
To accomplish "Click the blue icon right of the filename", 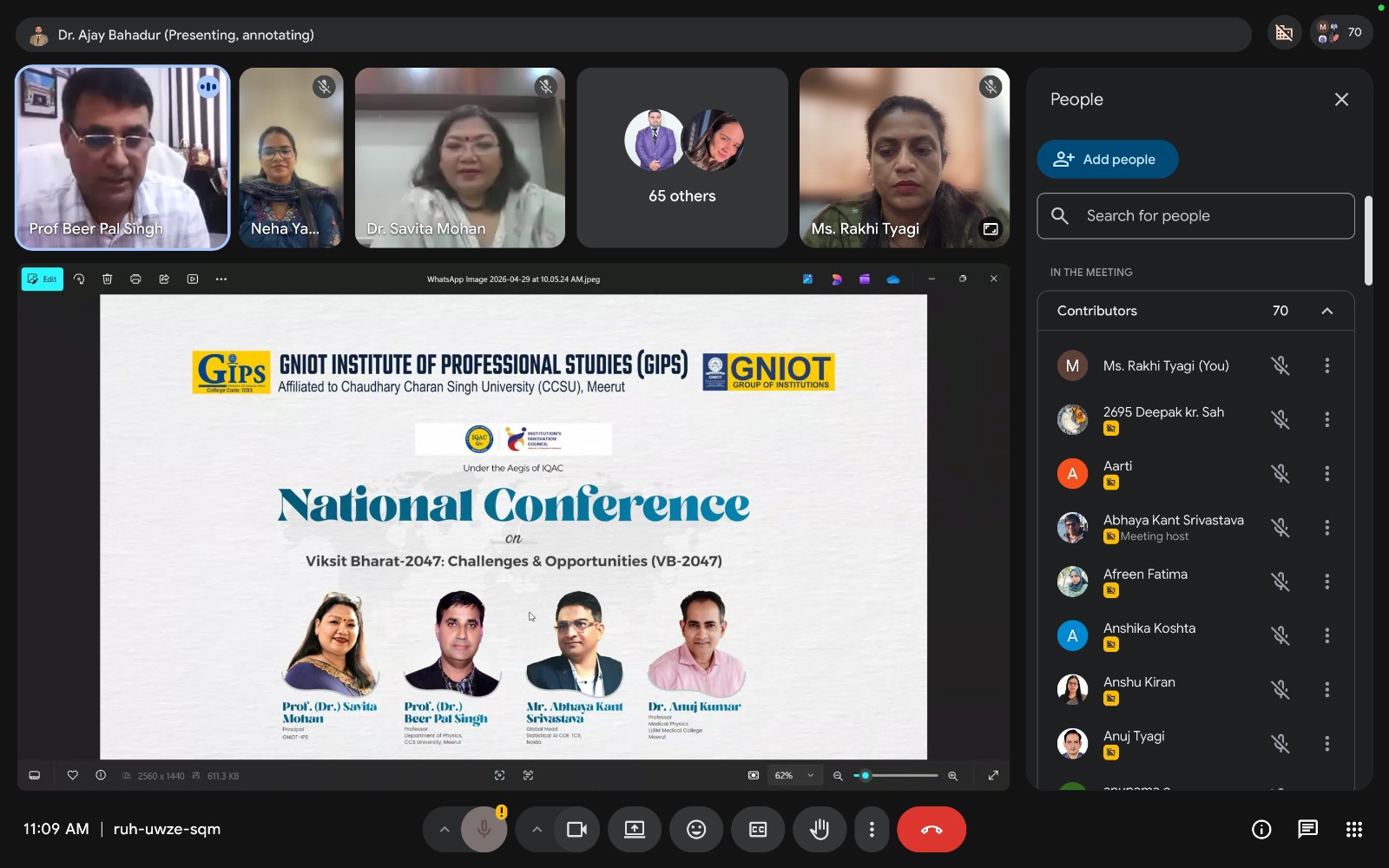I will click(807, 279).
